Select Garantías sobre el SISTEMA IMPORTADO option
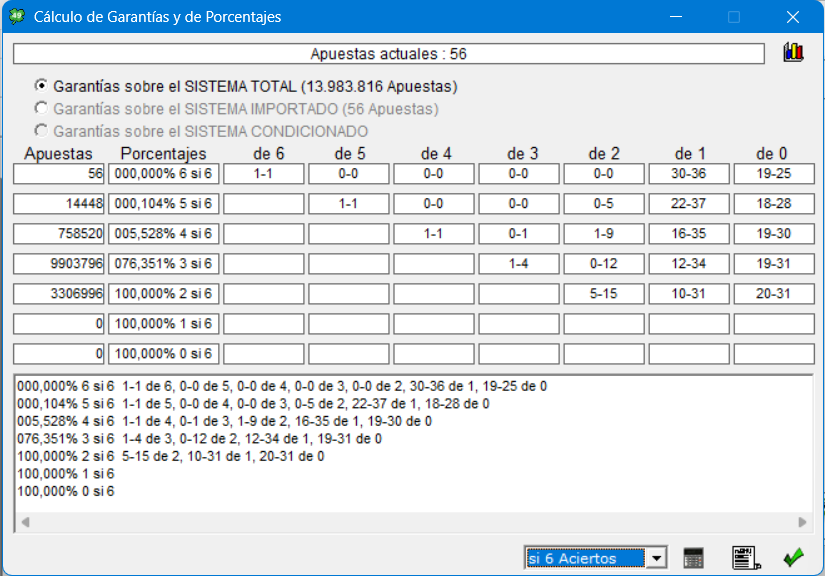Screen dimensions: 825x576 pyautogui.click(x=236, y=109)
